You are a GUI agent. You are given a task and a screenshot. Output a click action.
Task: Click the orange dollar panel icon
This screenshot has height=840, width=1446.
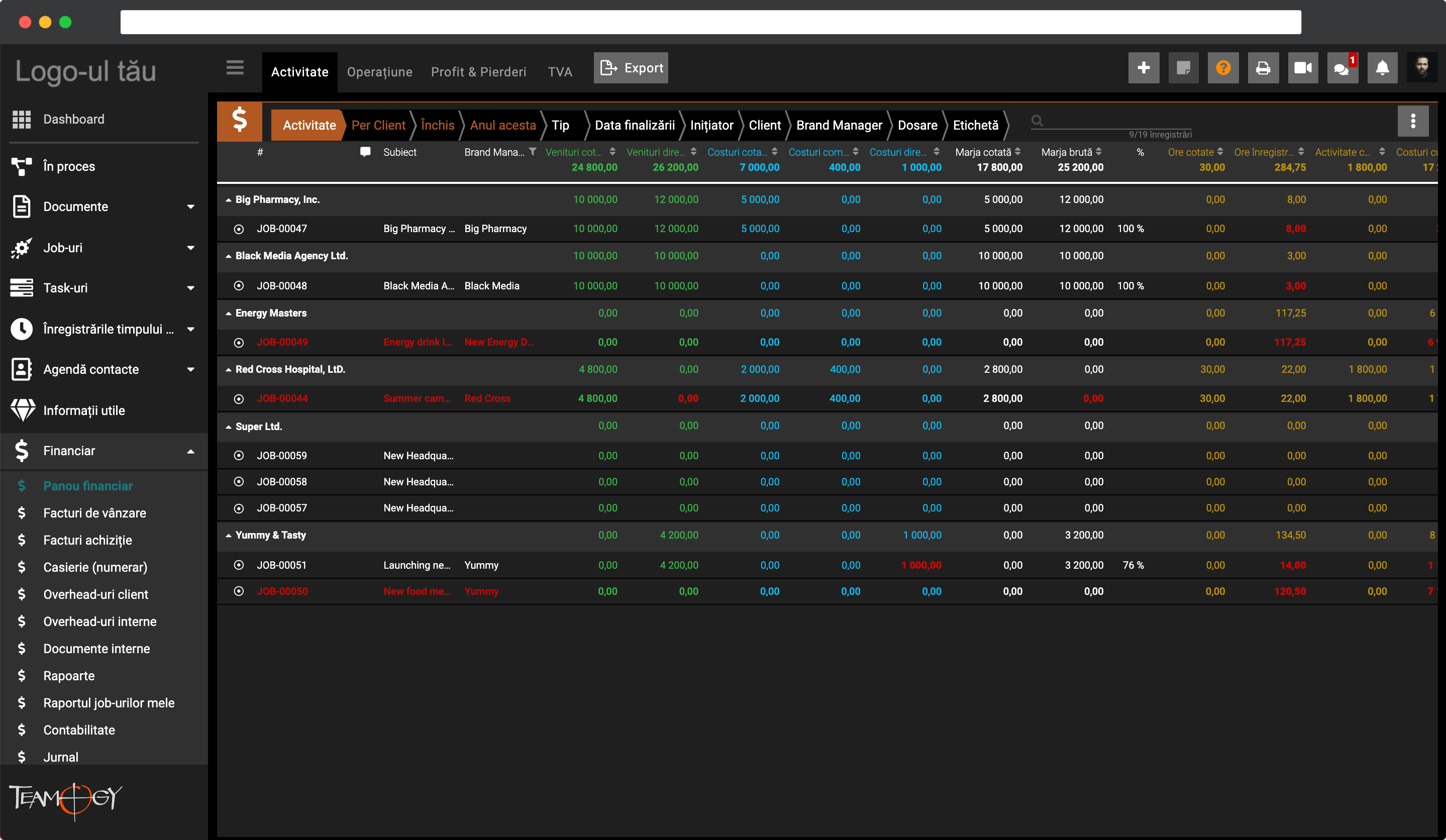[x=239, y=122]
